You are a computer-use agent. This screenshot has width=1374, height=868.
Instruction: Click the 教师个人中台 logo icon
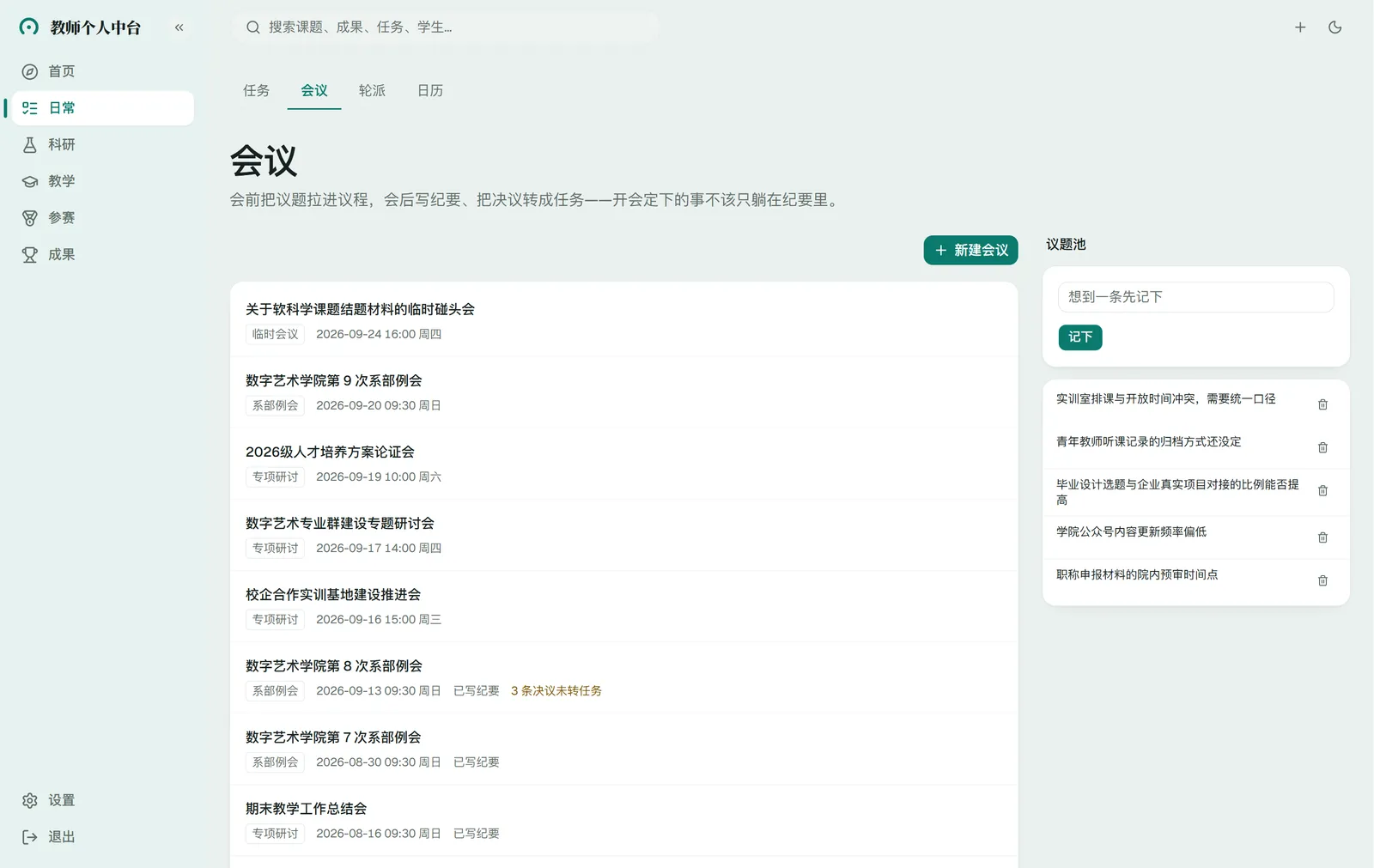[x=29, y=27]
